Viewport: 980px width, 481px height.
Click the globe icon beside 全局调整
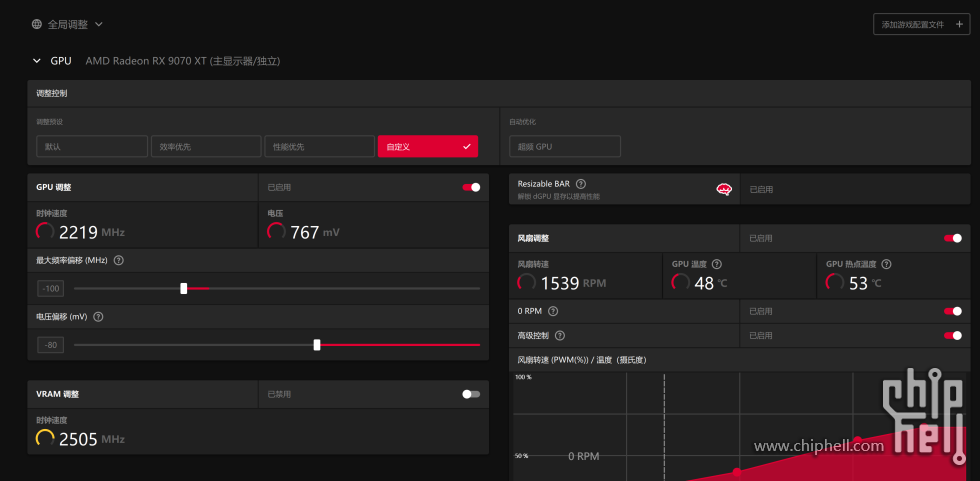point(37,24)
